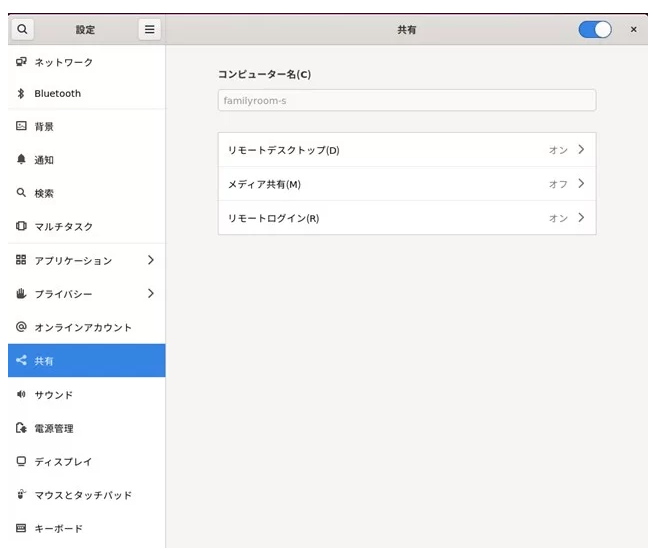Close the settings window
653x553 pixels.
(633, 30)
